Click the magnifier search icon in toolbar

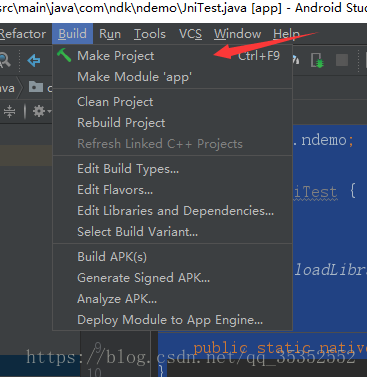pos(5,60)
